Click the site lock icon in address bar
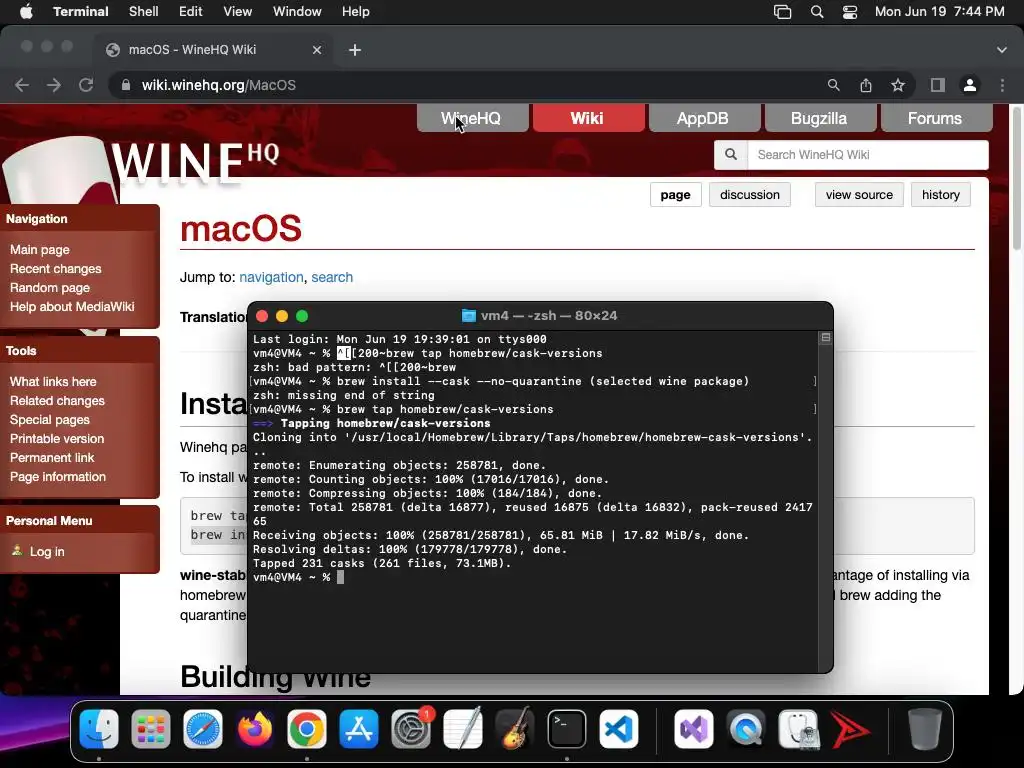 pyautogui.click(x=125, y=85)
